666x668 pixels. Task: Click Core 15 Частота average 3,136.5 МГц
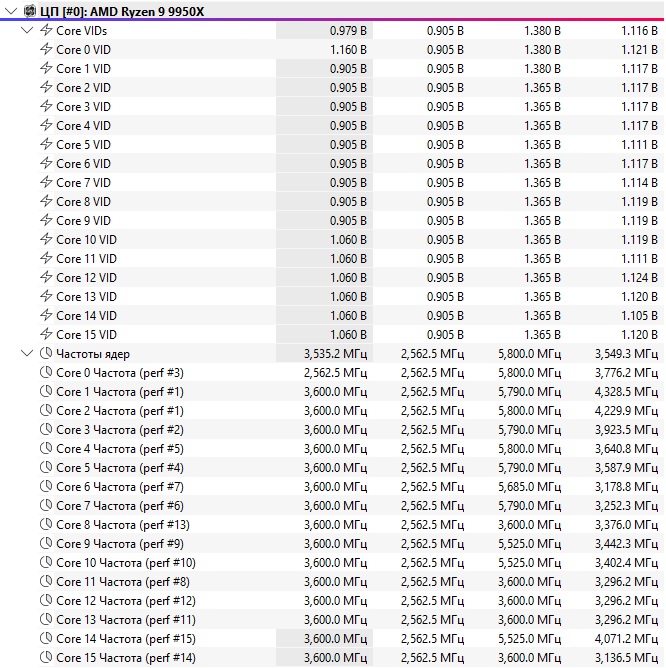tap(626, 658)
